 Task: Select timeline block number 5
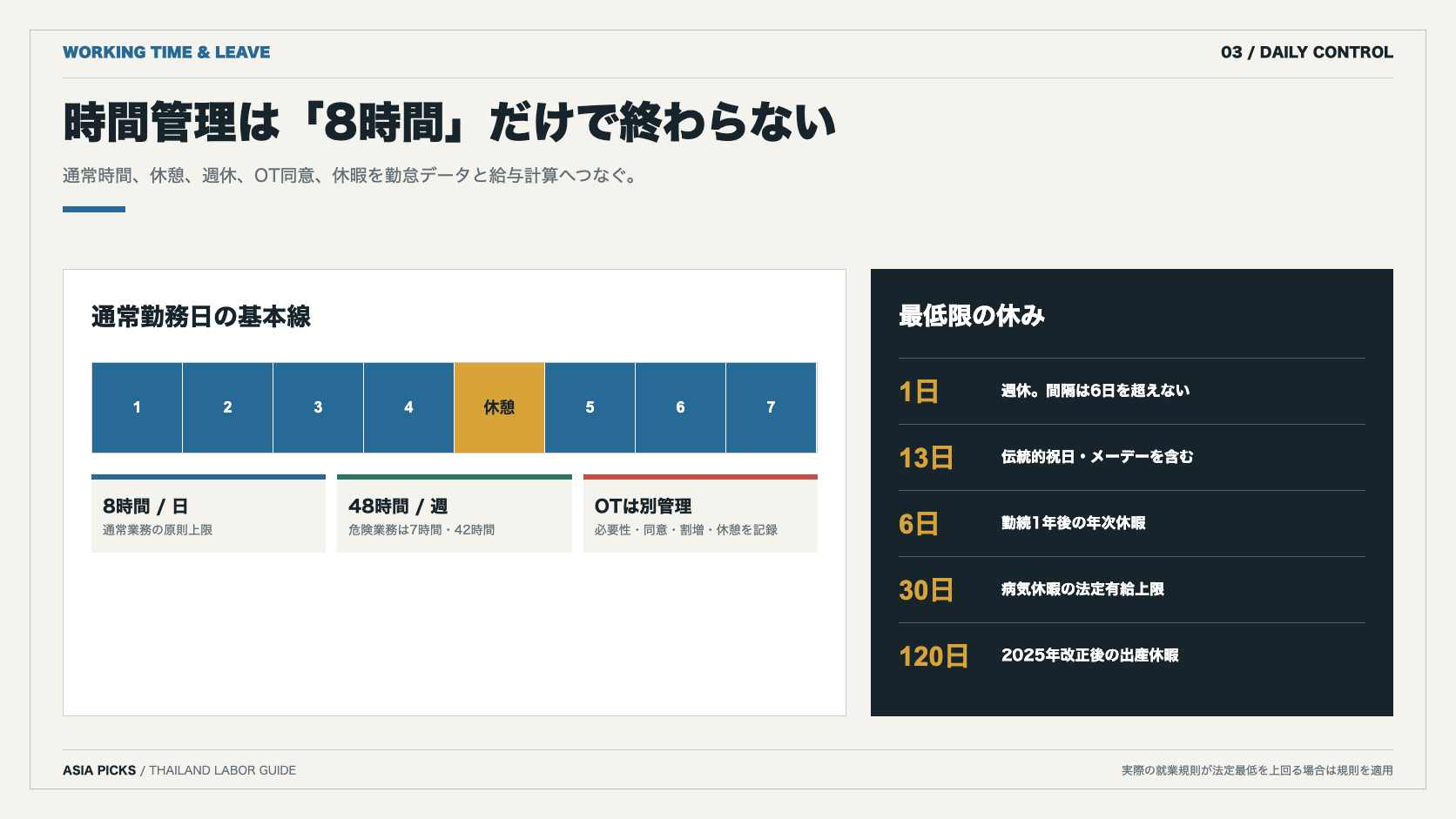pos(590,407)
